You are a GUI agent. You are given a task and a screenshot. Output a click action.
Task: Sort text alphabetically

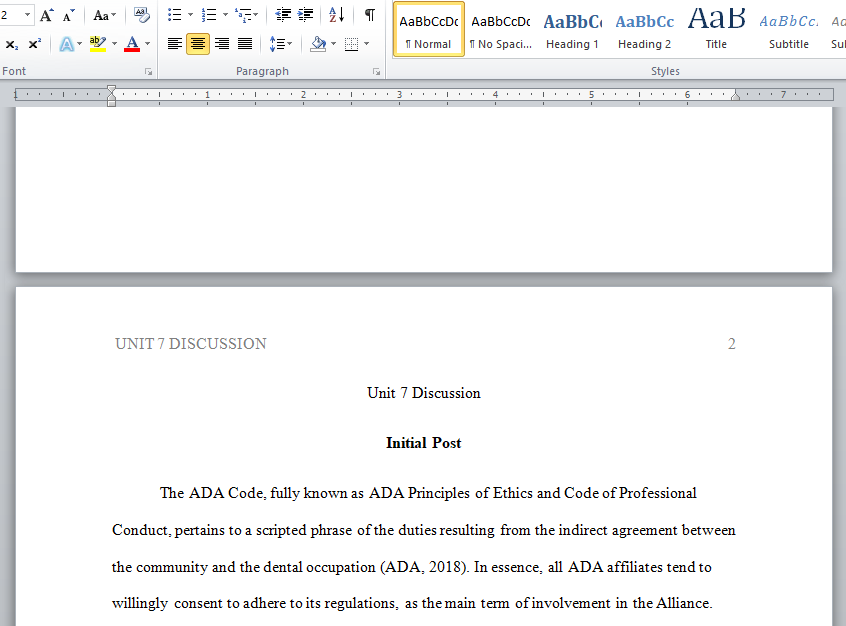coord(337,15)
